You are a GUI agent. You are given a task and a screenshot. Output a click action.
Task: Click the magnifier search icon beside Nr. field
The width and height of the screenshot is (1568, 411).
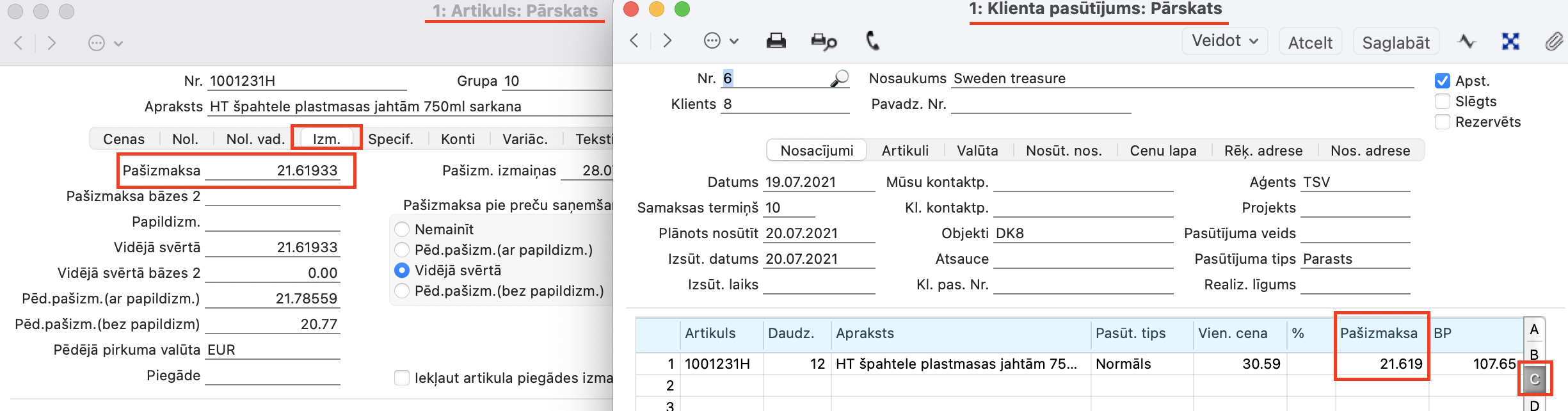coord(839,79)
